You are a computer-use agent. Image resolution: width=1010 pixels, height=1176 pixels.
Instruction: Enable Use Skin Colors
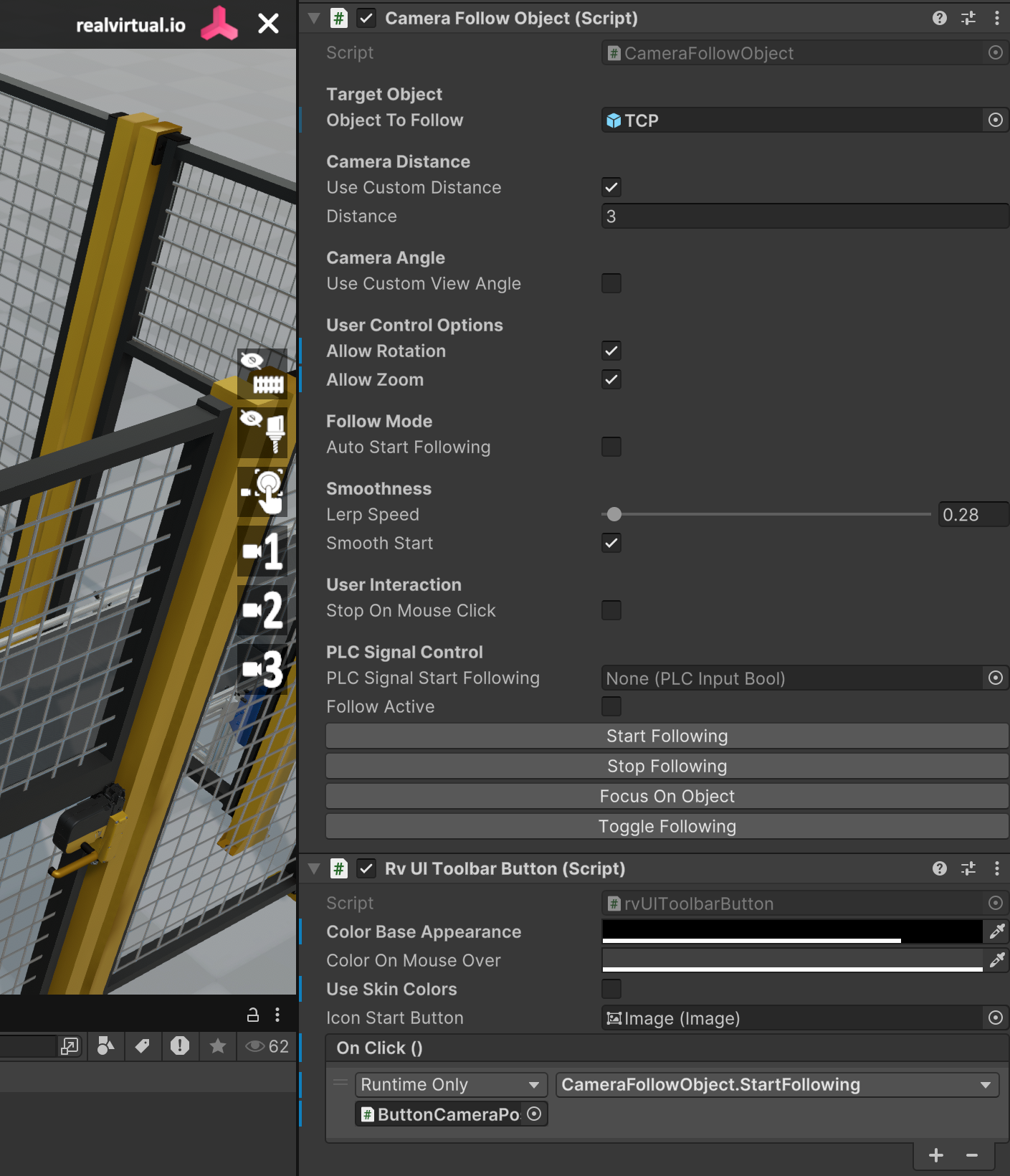[x=611, y=989]
